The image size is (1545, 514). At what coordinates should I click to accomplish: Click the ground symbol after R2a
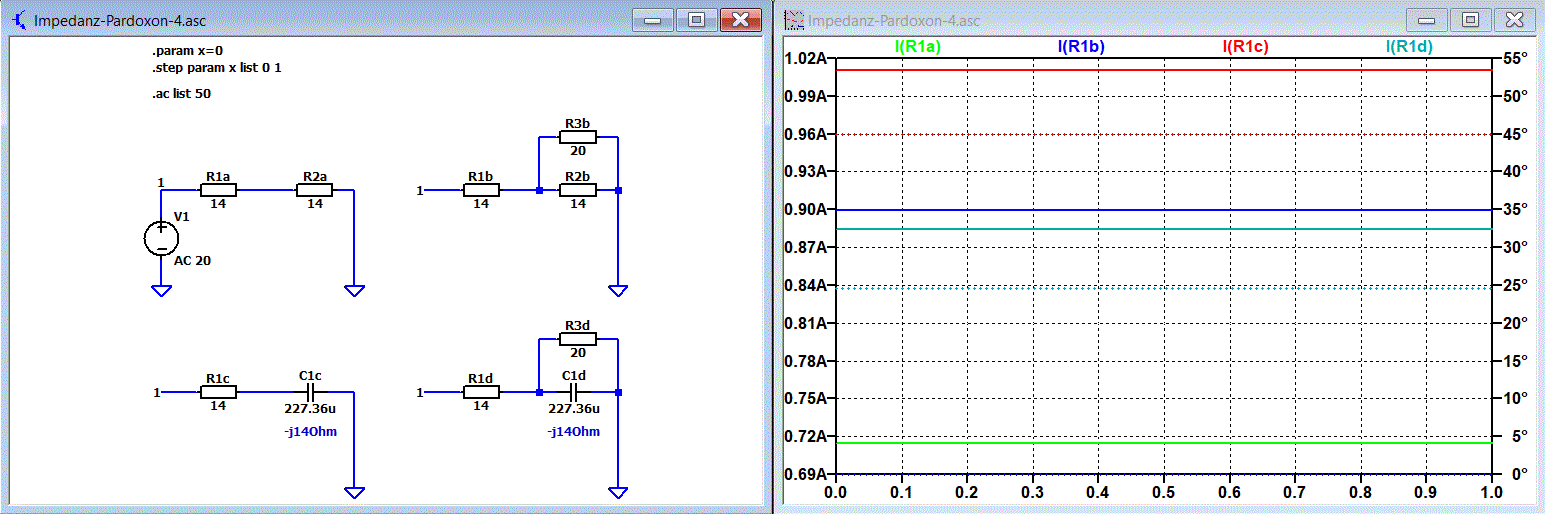(354, 291)
